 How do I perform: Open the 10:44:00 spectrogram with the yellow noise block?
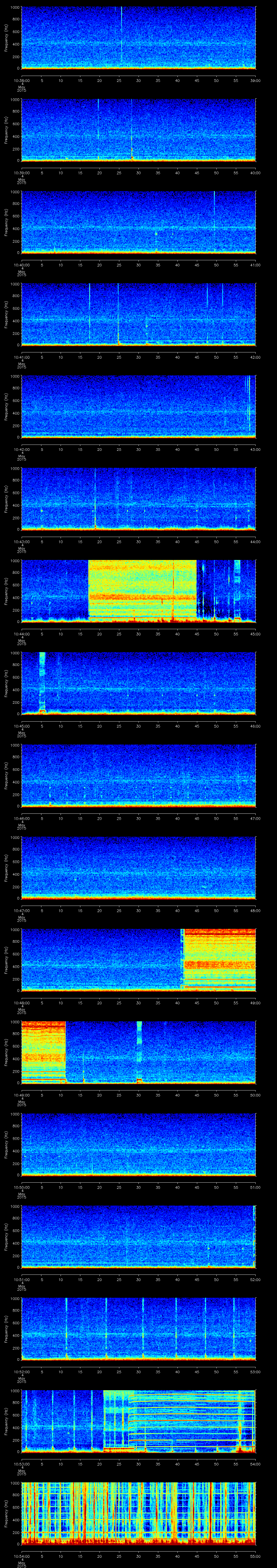pyautogui.click(x=139, y=591)
